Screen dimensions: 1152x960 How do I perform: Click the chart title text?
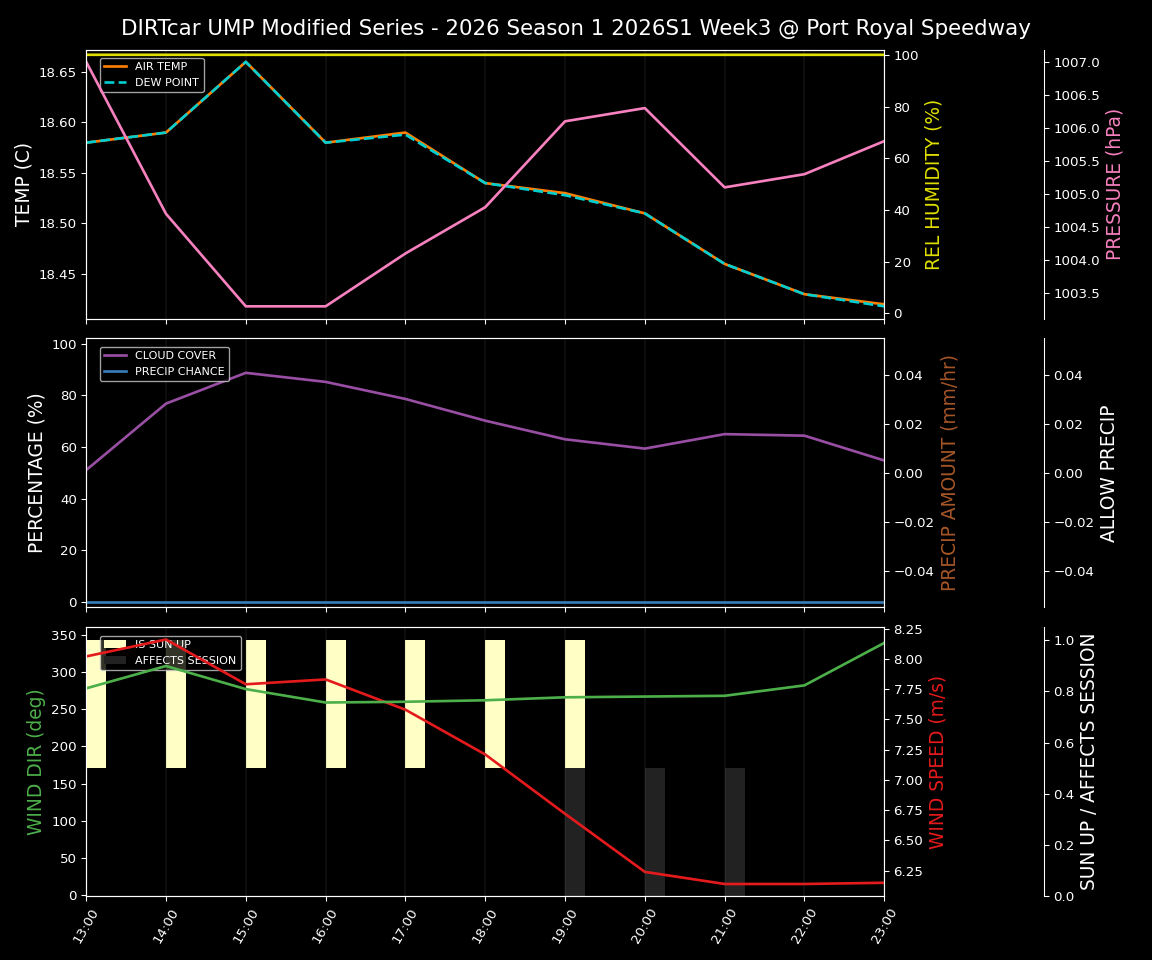(575, 27)
